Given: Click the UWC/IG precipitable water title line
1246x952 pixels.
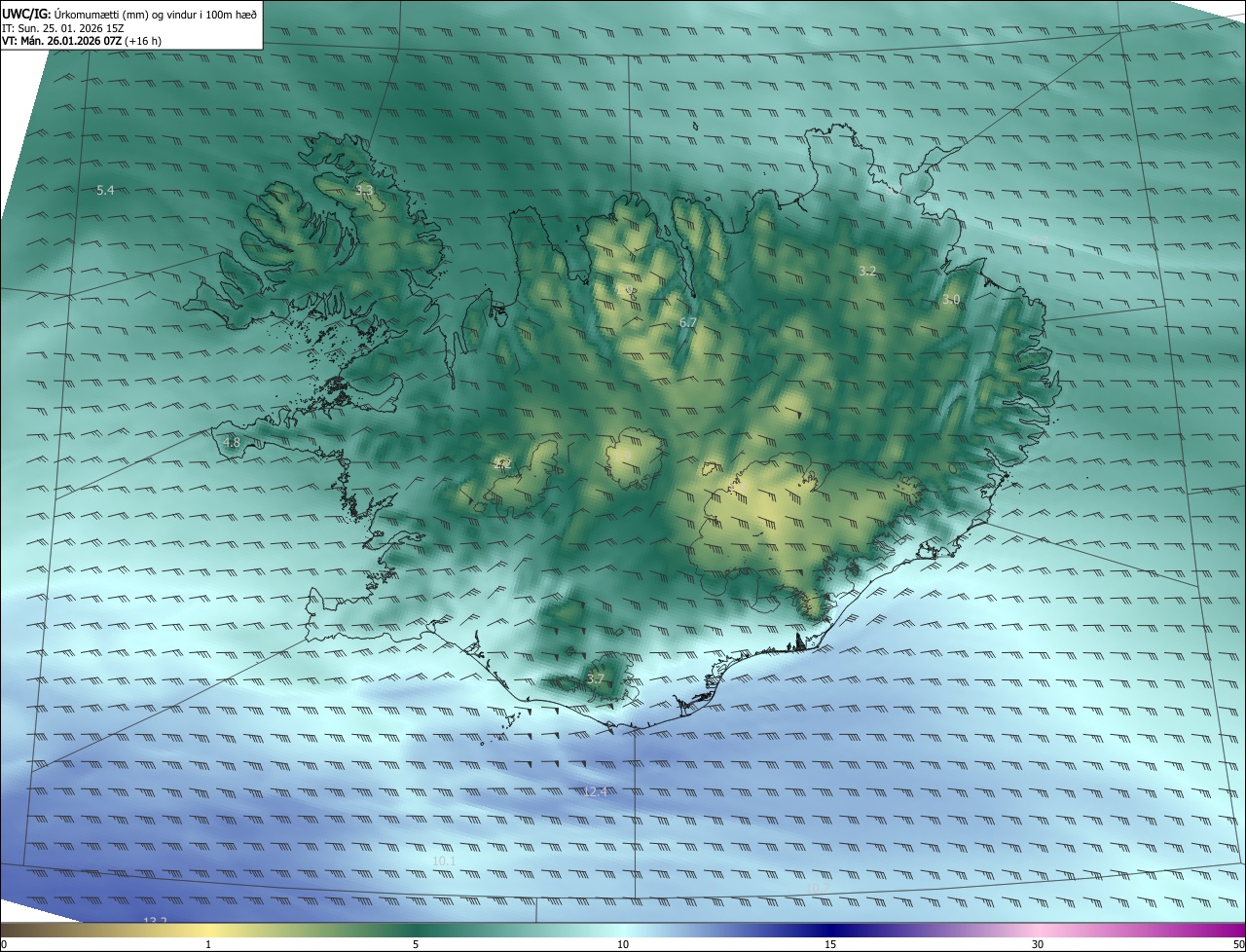Looking at the screenshot, I should pyautogui.click(x=129, y=14).
